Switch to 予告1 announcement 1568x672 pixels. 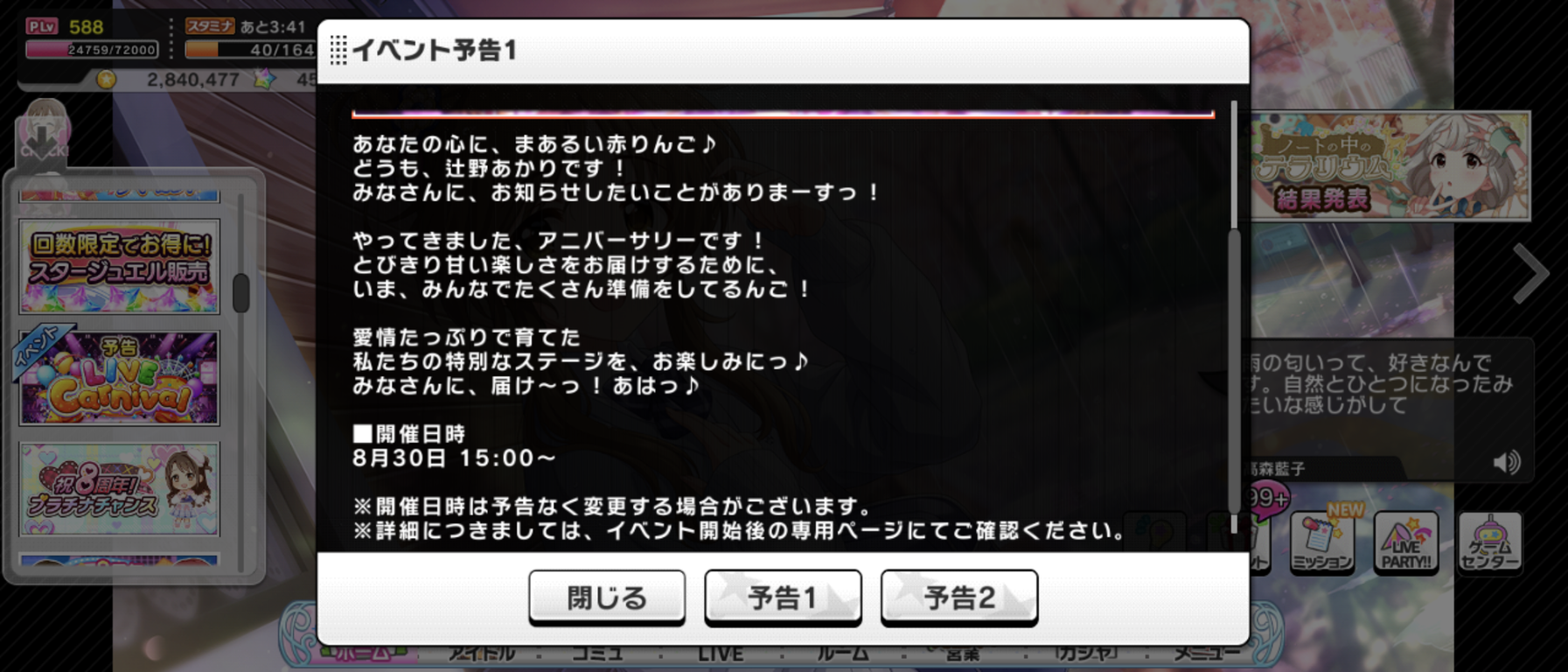[x=783, y=598]
